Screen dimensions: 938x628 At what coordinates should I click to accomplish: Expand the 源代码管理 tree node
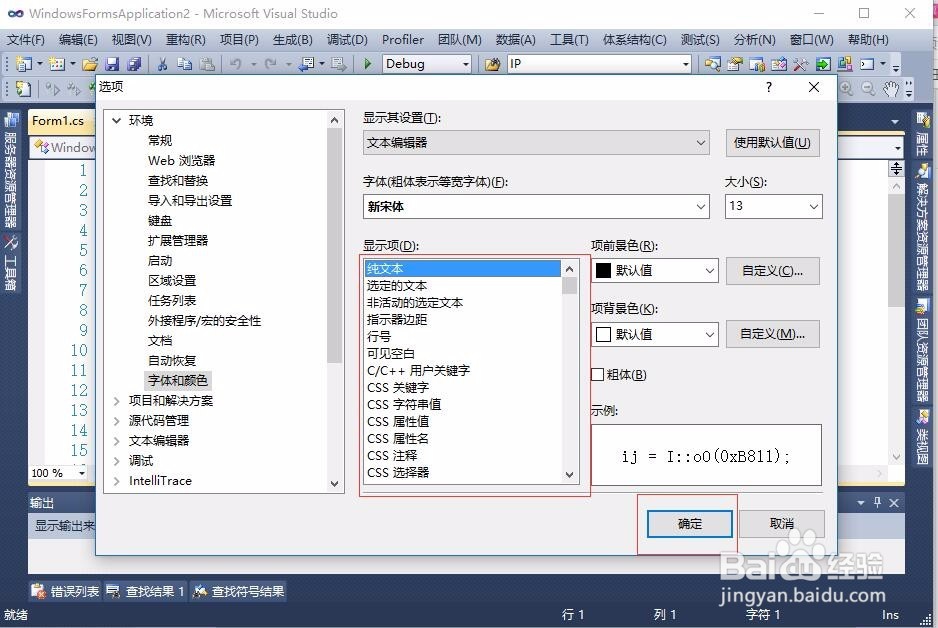pos(117,421)
